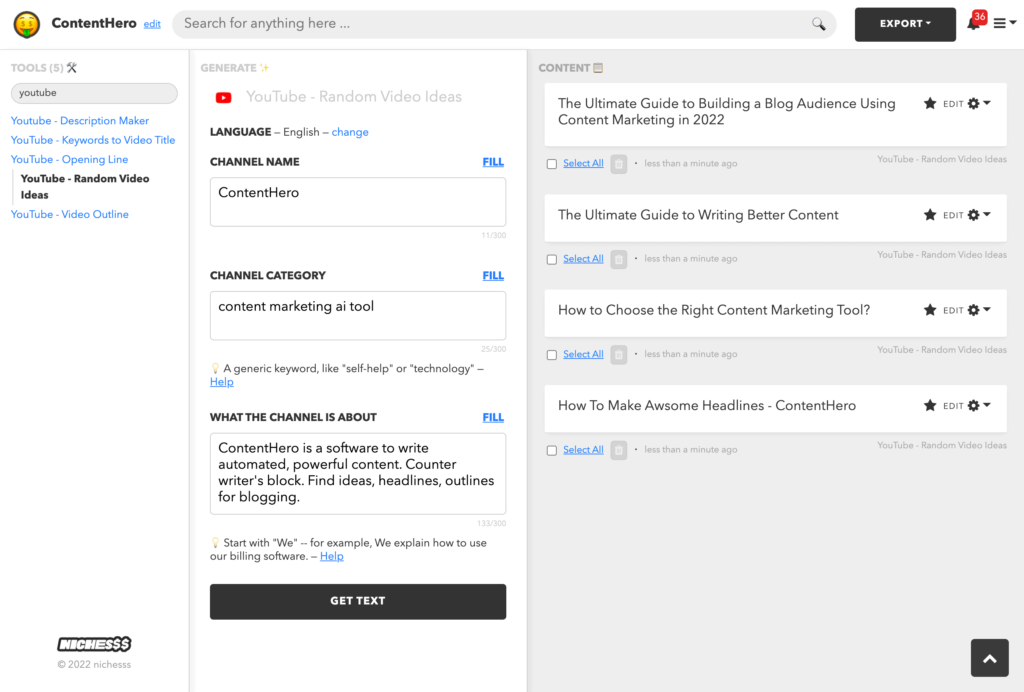Open YouTube - Video Outline tool
The image size is (1024, 692).
[x=70, y=214]
